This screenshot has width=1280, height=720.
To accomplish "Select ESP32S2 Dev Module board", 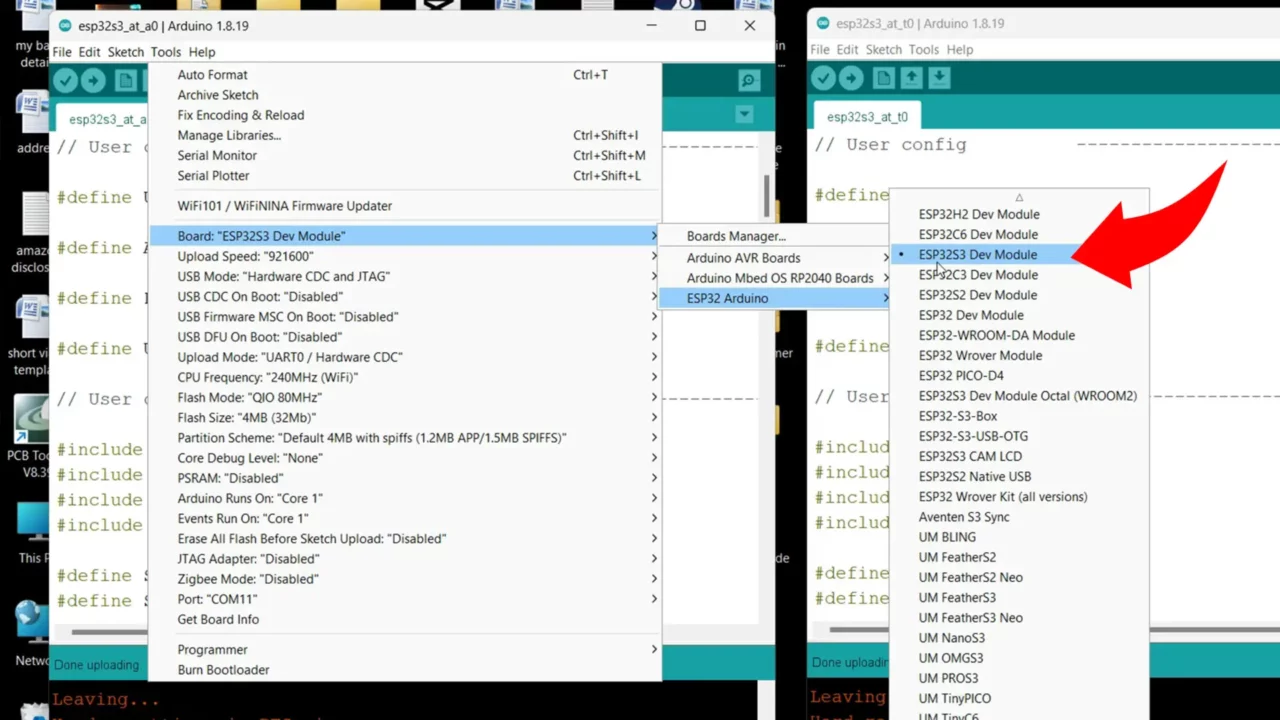I will 1019,295.
